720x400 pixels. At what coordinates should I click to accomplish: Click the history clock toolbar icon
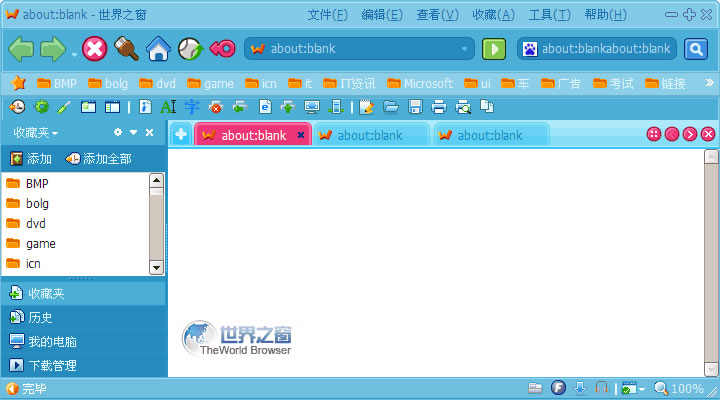[x=17, y=107]
